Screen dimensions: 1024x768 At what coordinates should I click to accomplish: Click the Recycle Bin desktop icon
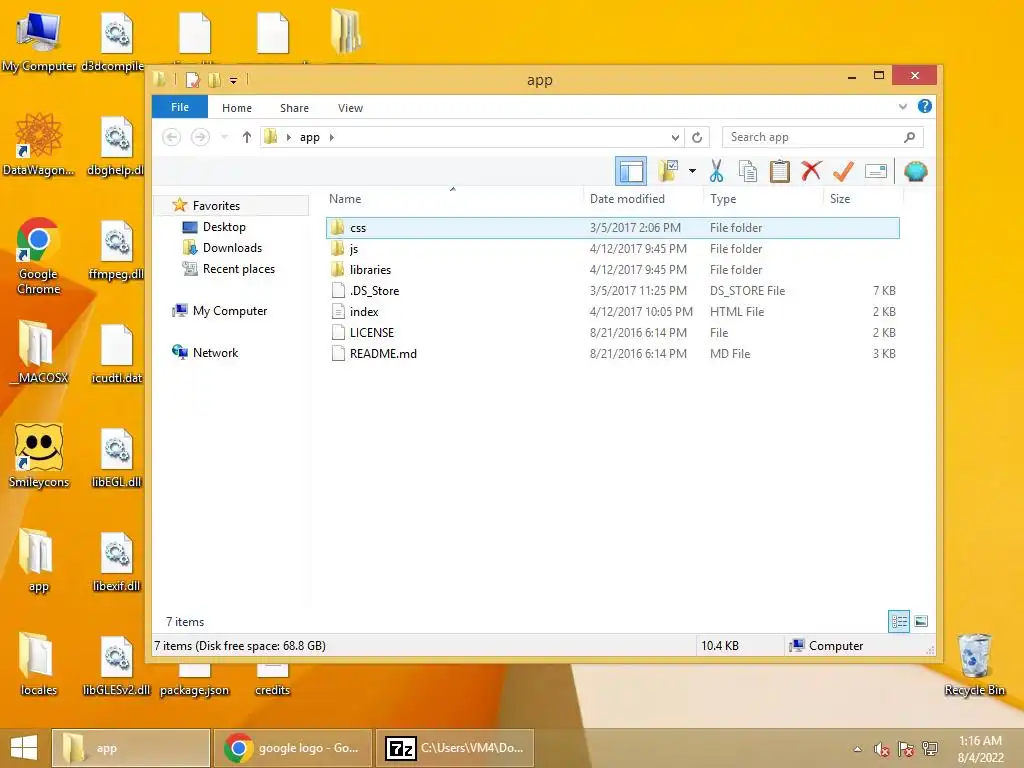click(x=974, y=664)
